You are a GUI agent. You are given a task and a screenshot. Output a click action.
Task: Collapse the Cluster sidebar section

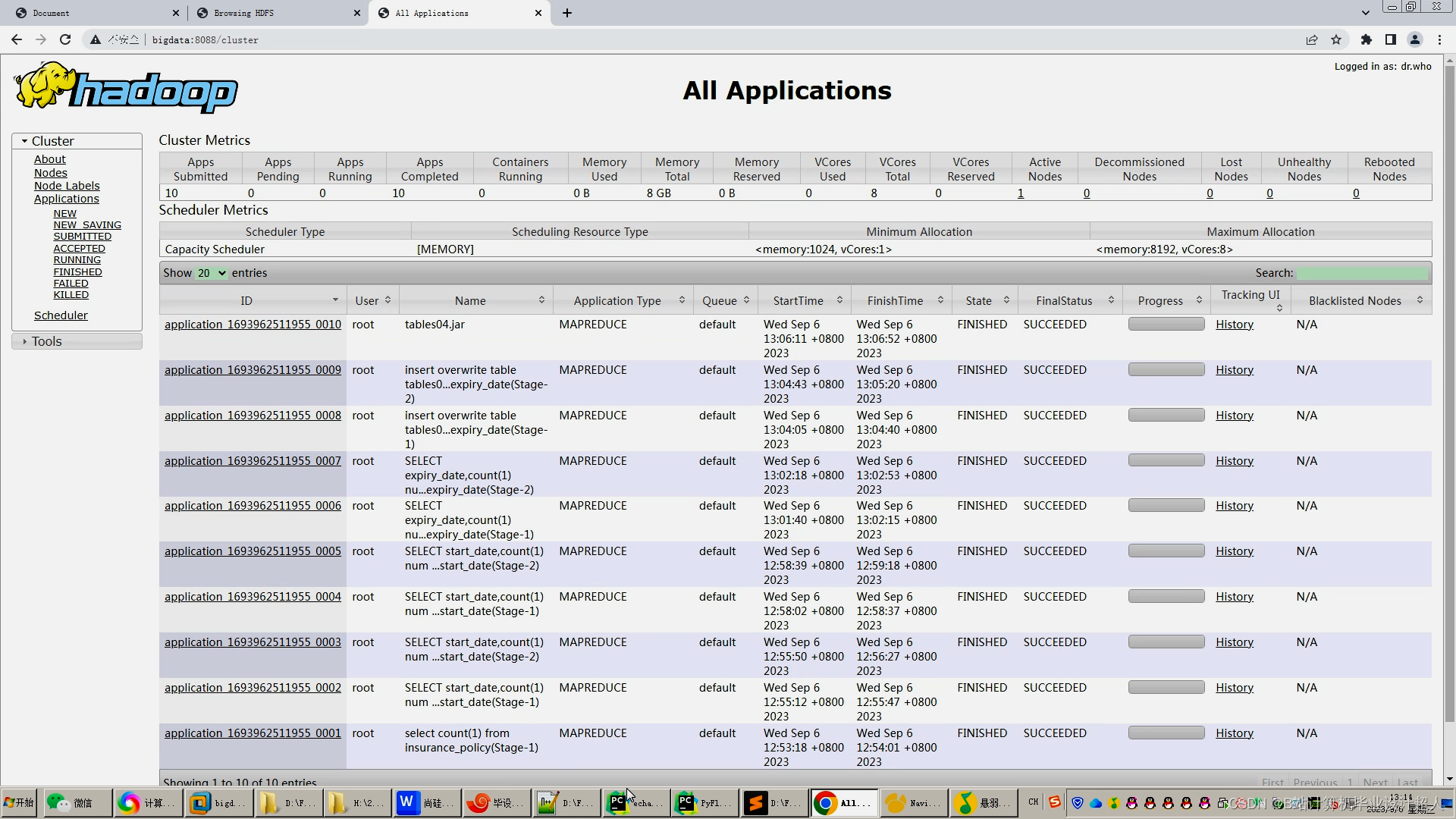click(x=53, y=141)
